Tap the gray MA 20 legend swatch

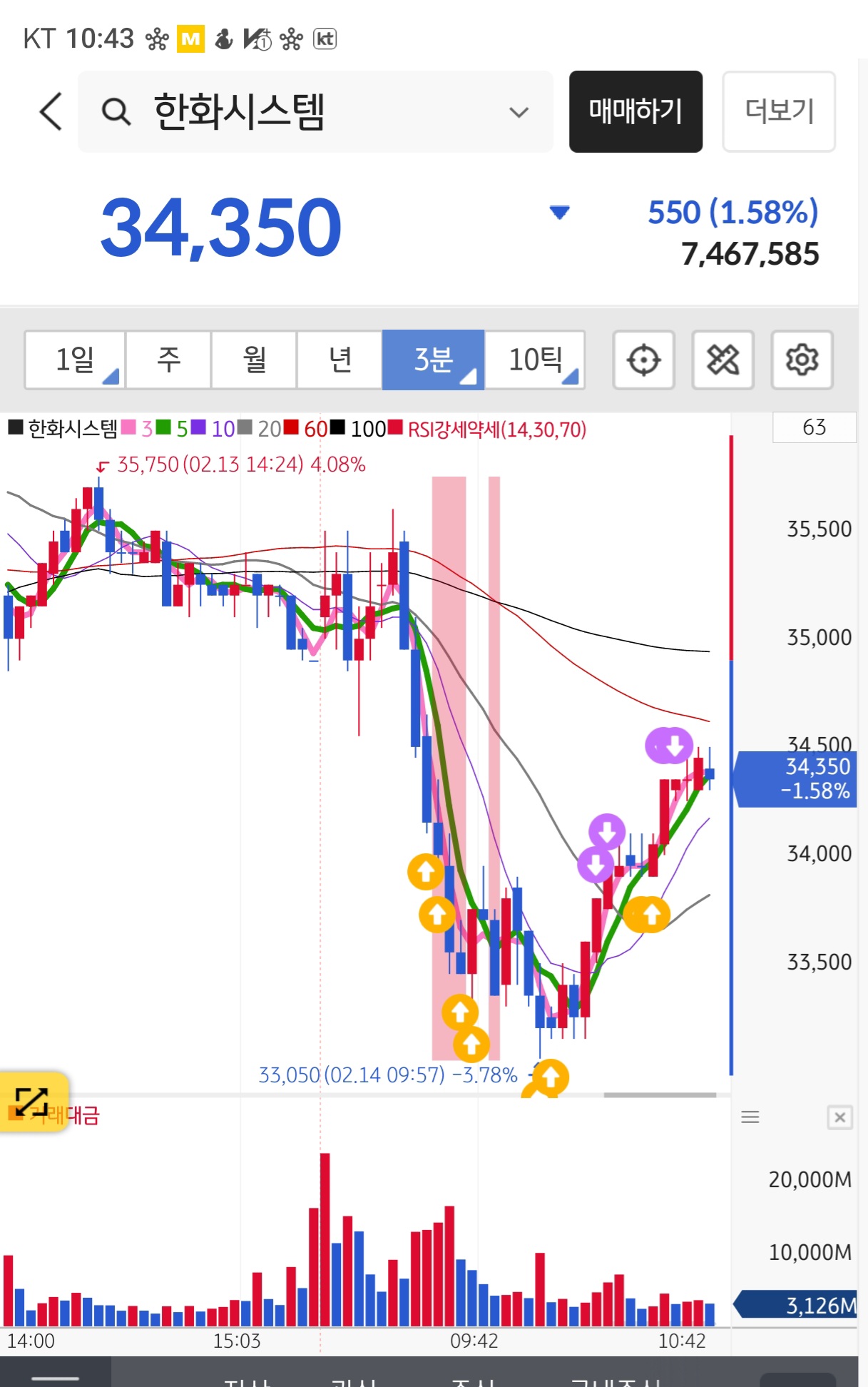pyautogui.click(x=245, y=427)
